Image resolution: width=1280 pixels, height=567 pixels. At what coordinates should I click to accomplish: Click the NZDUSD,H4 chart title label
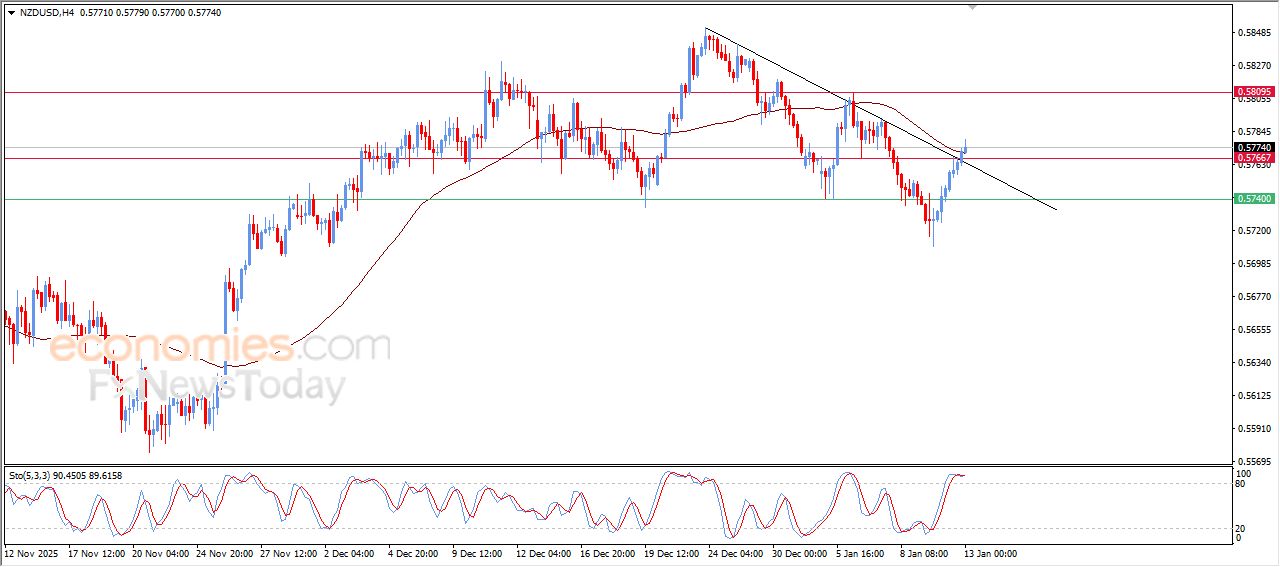(x=42, y=12)
